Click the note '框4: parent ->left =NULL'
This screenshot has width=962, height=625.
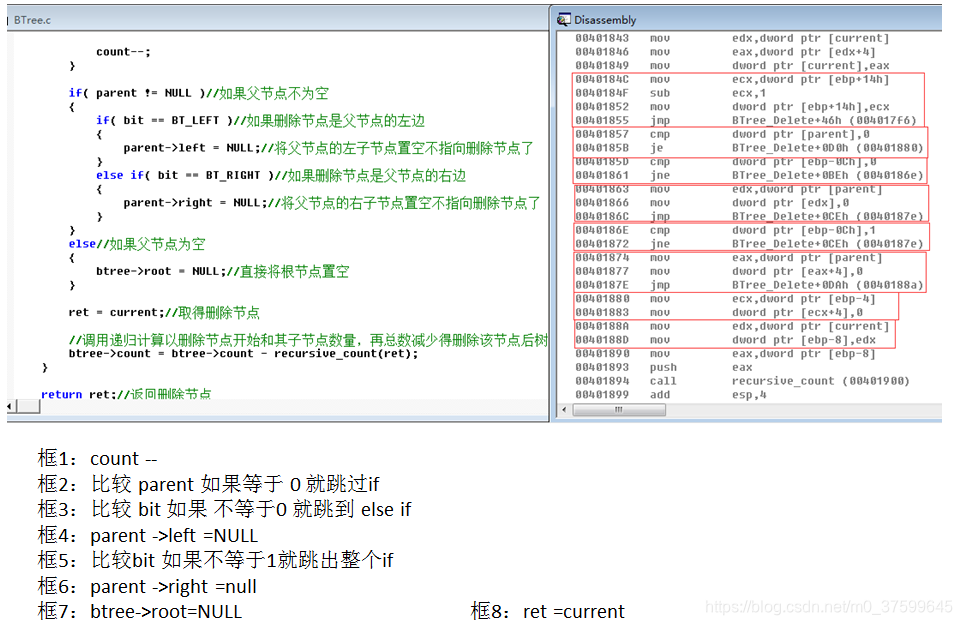pos(147,535)
